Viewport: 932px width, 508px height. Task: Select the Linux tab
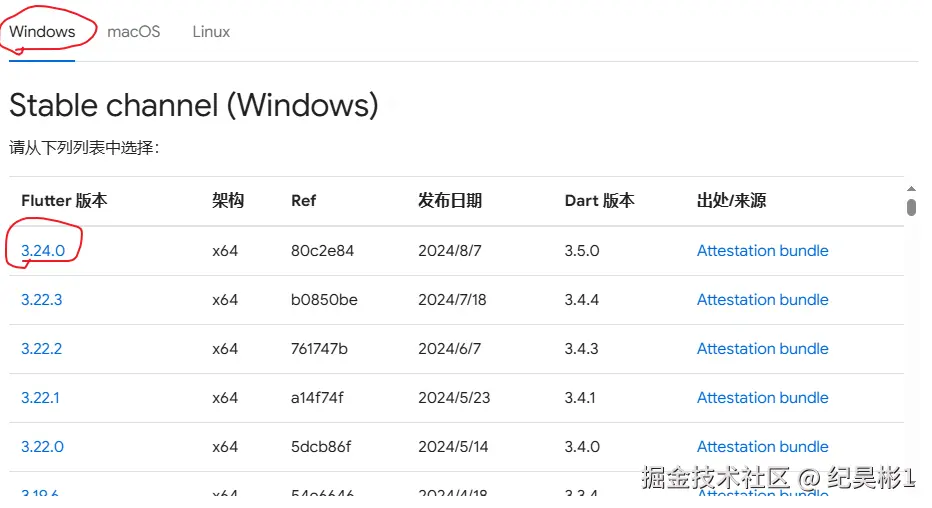click(211, 31)
